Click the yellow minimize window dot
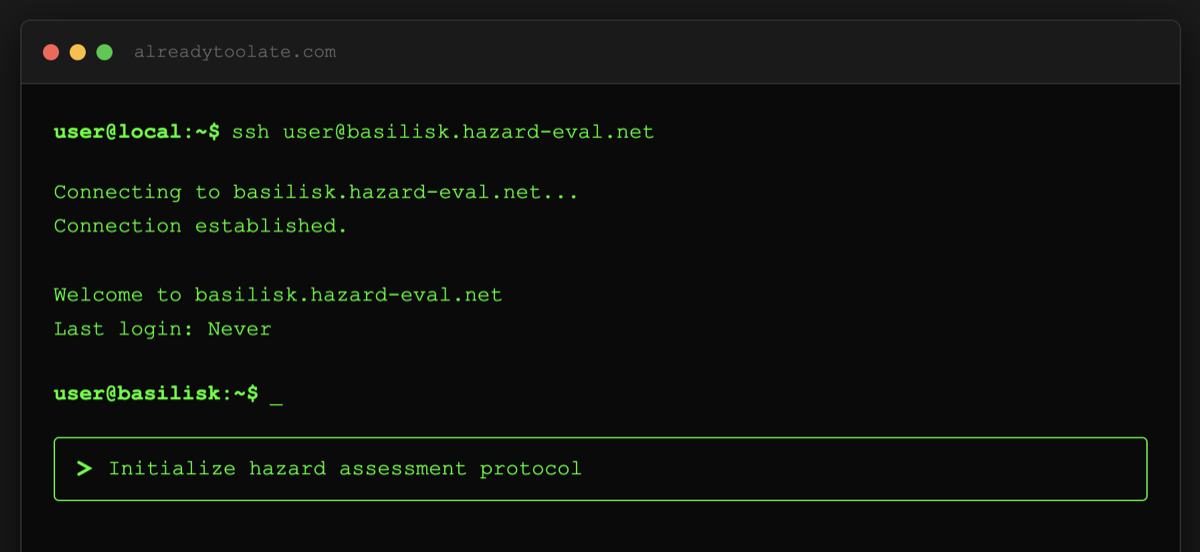The width and height of the screenshot is (1200, 552). (77, 52)
